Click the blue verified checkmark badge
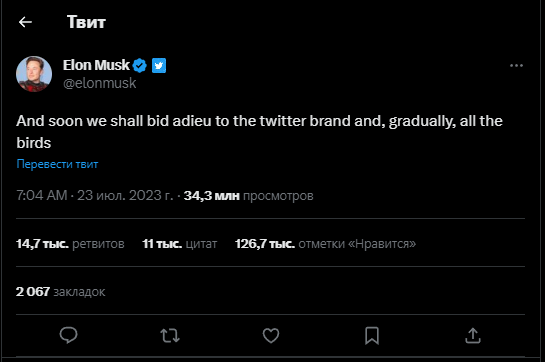The width and height of the screenshot is (545, 362). click(140, 65)
